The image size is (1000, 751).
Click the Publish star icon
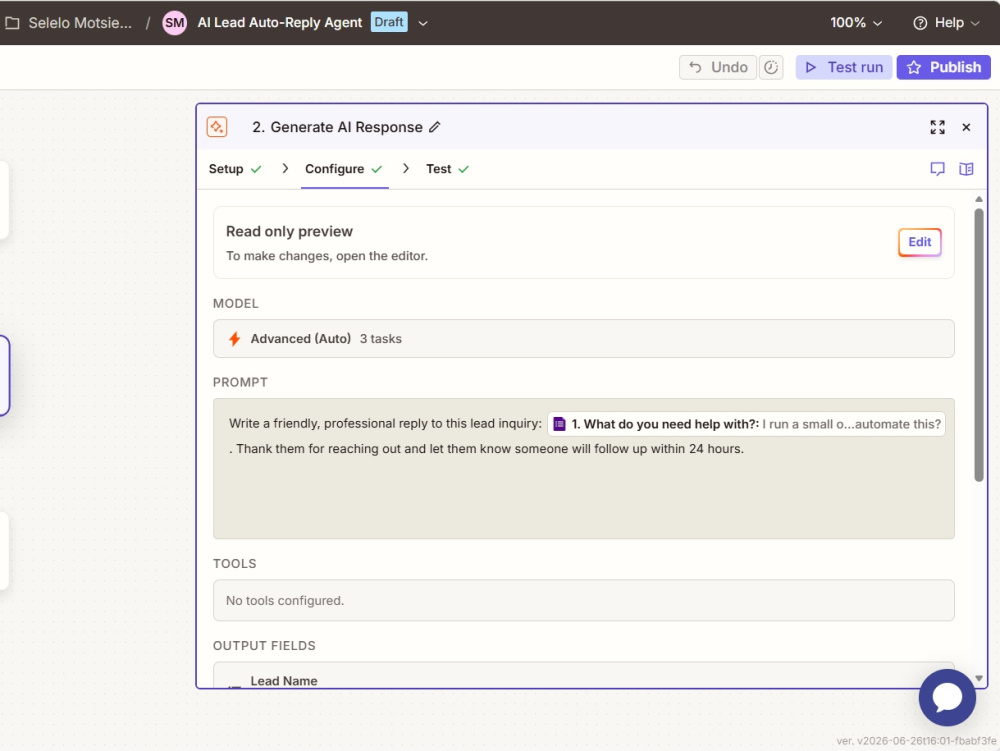tap(914, 68)
